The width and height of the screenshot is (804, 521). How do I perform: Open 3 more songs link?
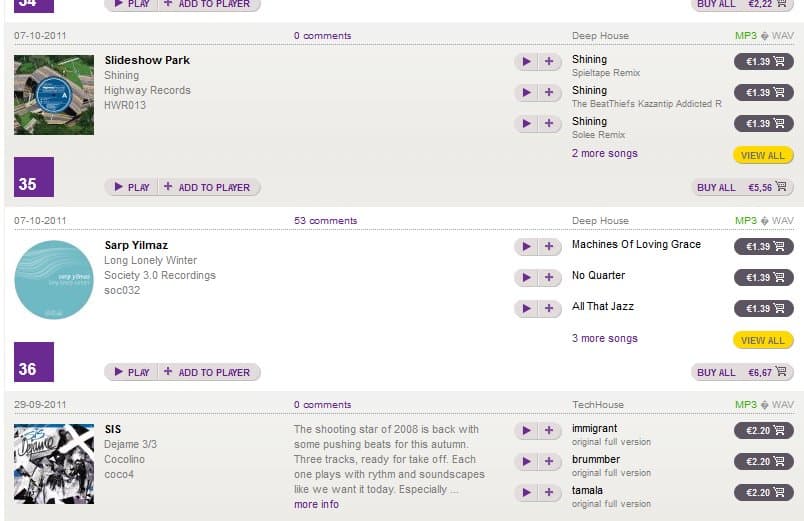605,338
